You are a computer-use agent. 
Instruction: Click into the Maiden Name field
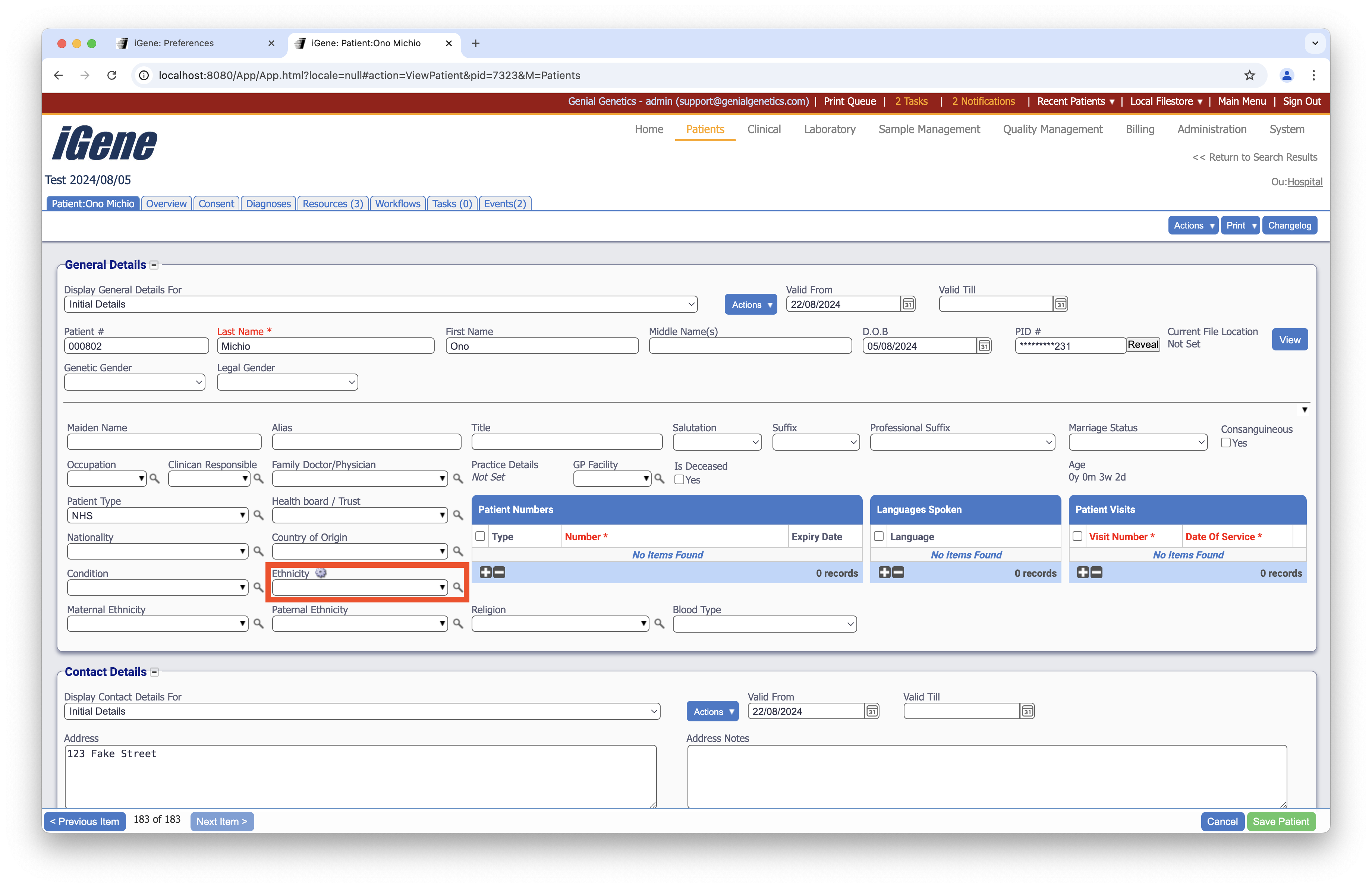164,442
